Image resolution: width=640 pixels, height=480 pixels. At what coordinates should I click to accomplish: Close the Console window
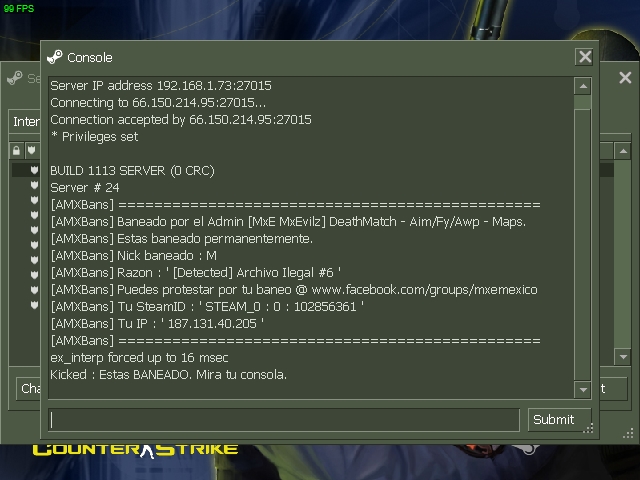(x=584, y=57)
